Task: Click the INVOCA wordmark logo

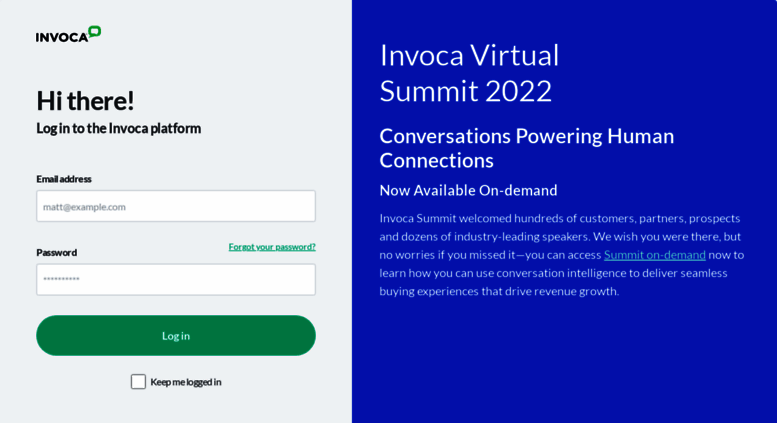Action: pyautogui.click(x=62, y=38)
